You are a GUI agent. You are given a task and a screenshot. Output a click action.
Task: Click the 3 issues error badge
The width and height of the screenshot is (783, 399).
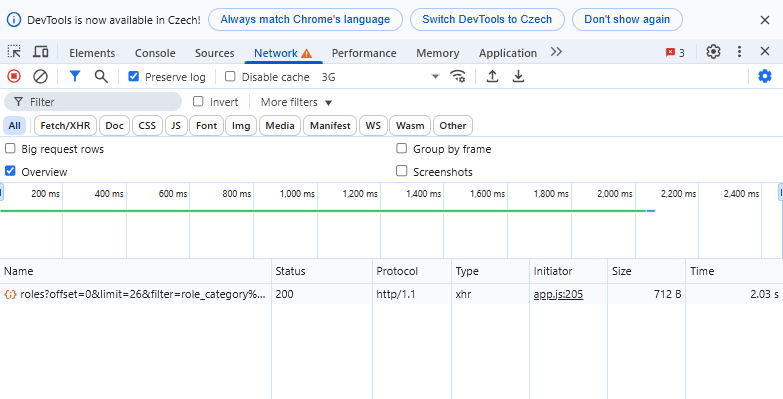[x=675, y=52]
